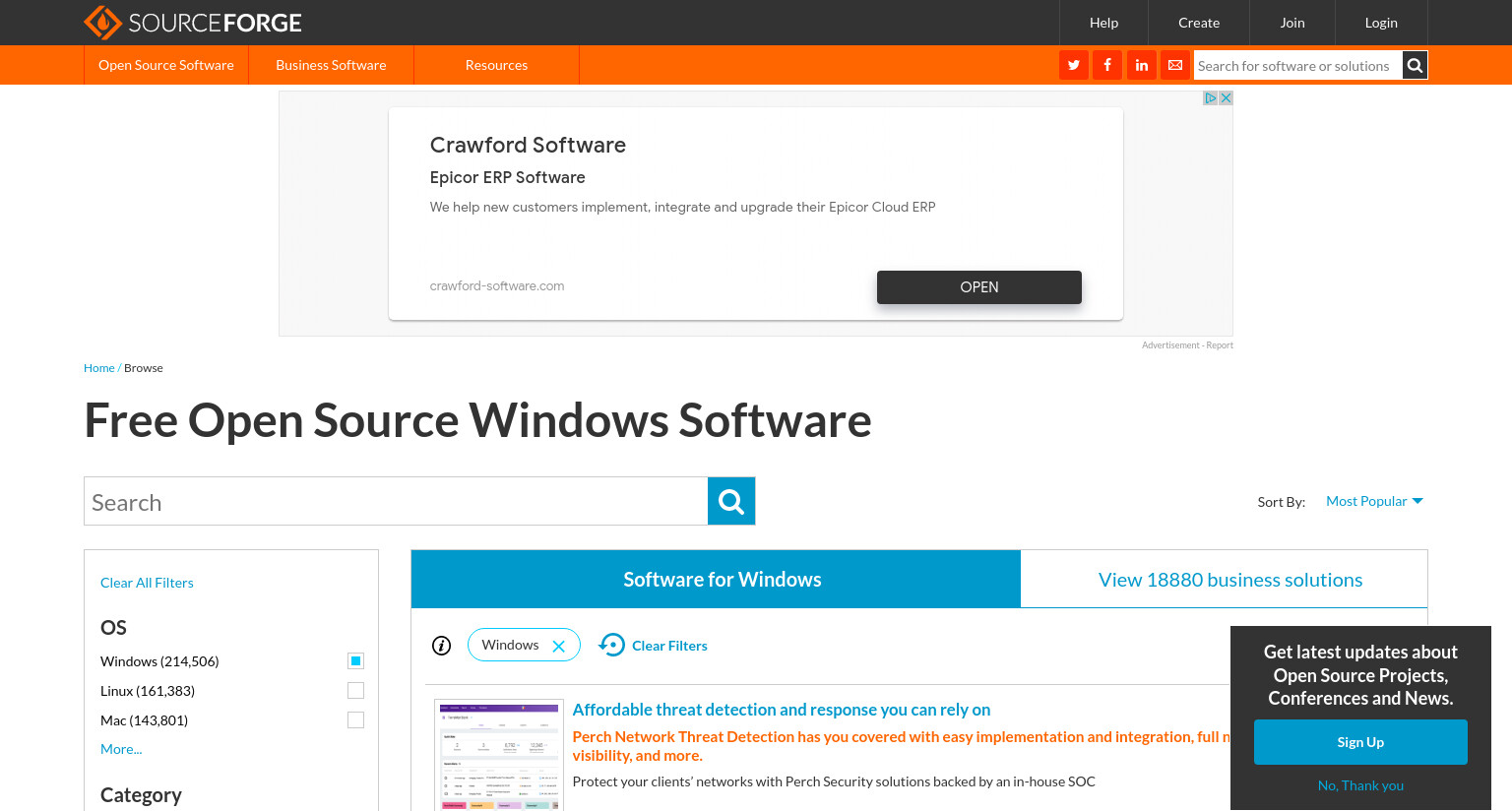This screenshot has width=1512, height=811.
Task: Uncheck the Windows OS checkbox
Action: (355, 661)
